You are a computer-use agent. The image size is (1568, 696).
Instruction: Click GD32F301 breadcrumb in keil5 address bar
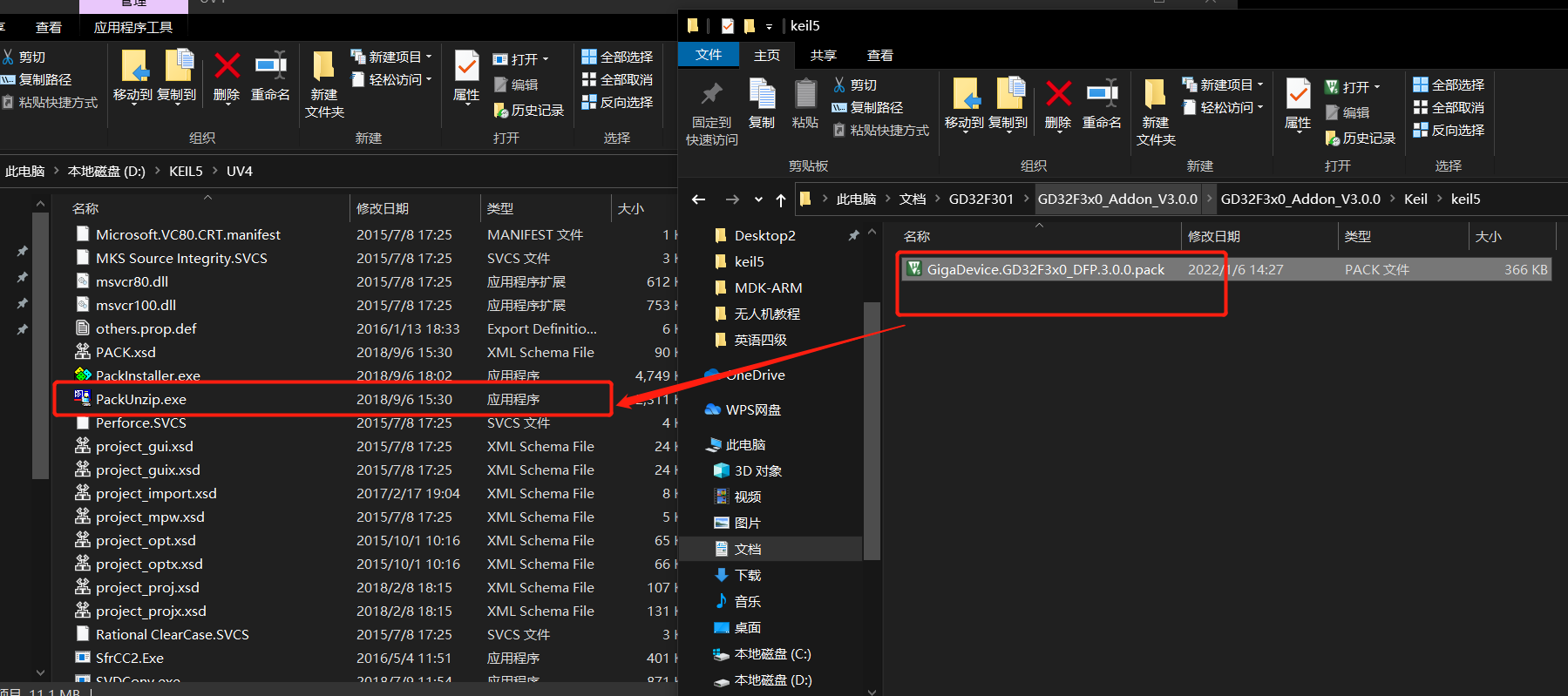(981, 199)
